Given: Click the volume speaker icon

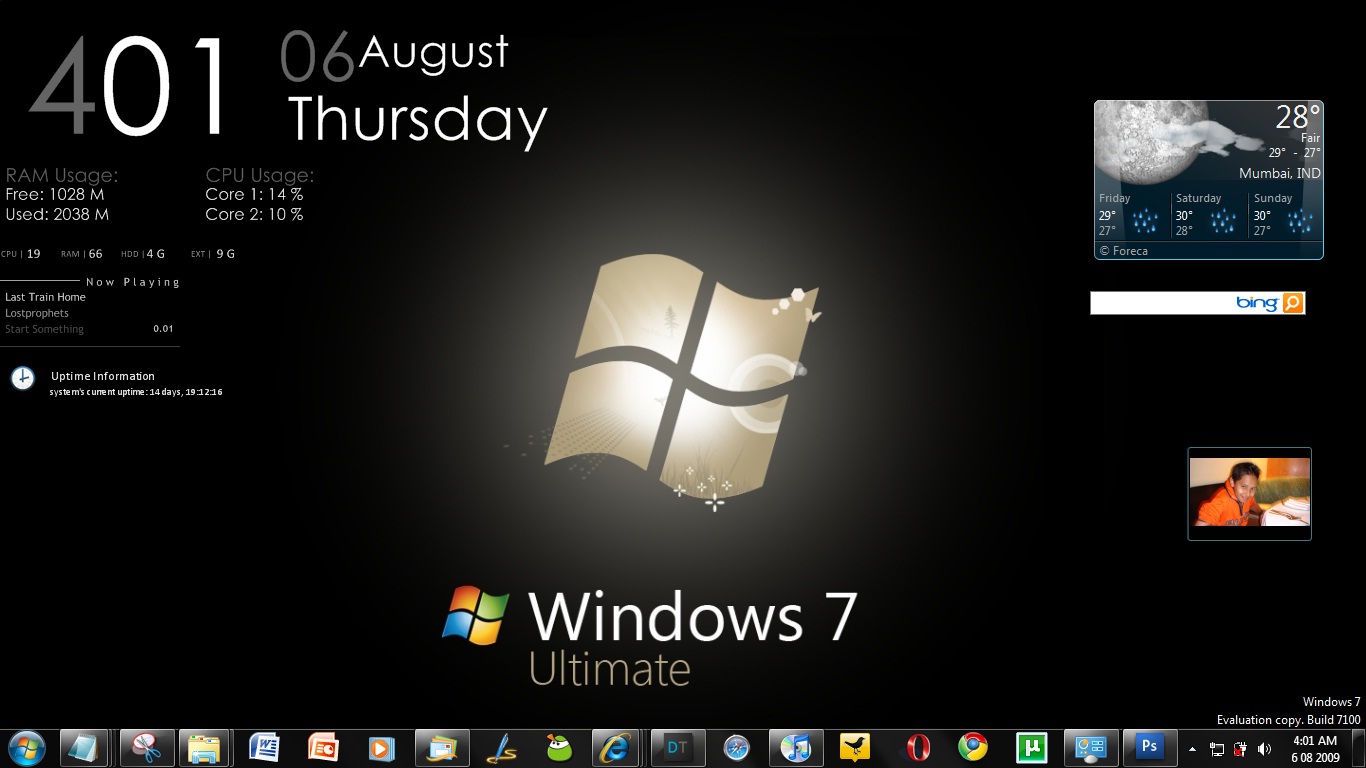Looking at the screenshot, I should 1264,749.
